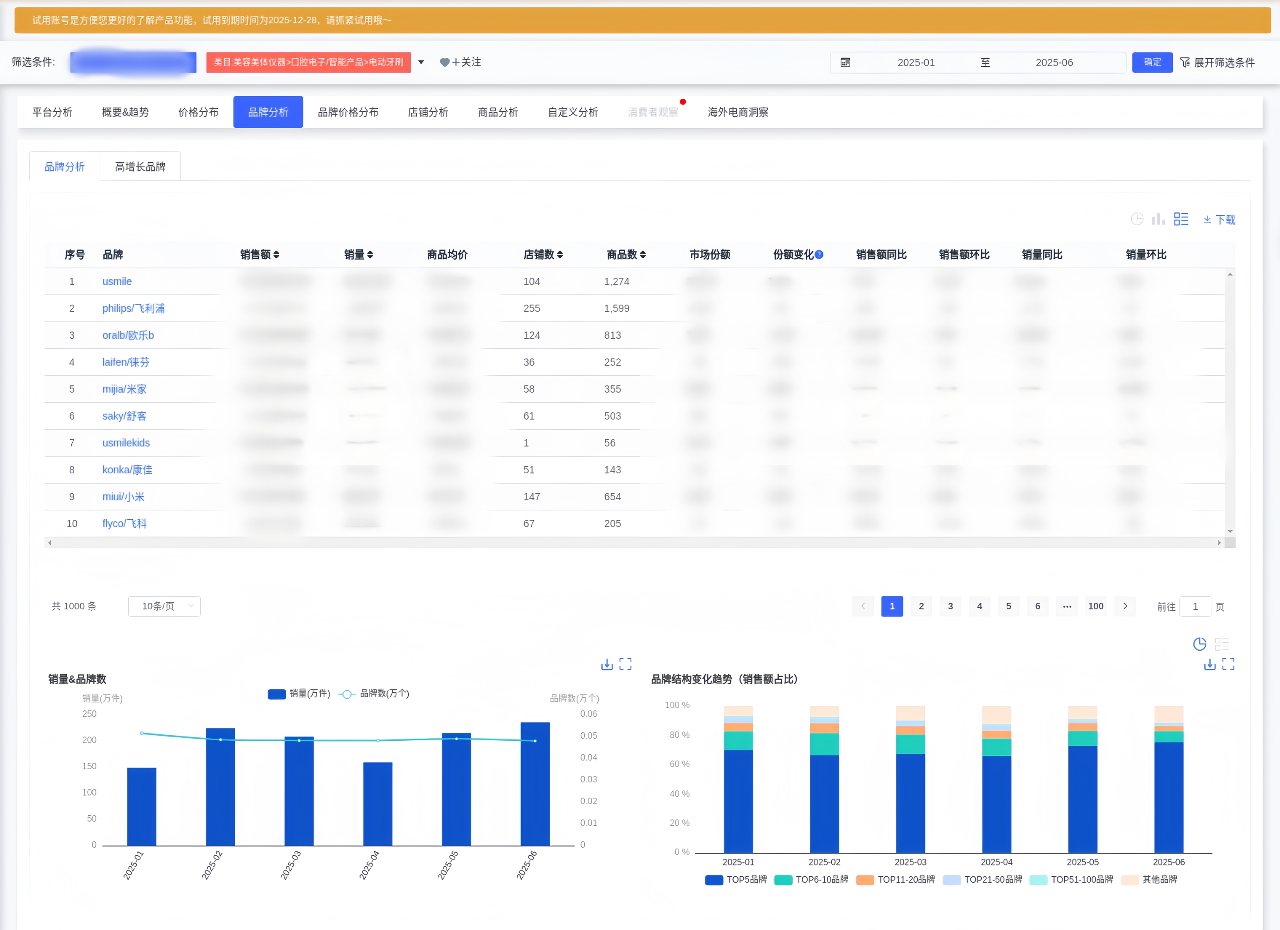Image resolution: width=1280 pixels, height=930 pixels.
Task: Go to previous page arrow in pagination
Action: [863, 606]
